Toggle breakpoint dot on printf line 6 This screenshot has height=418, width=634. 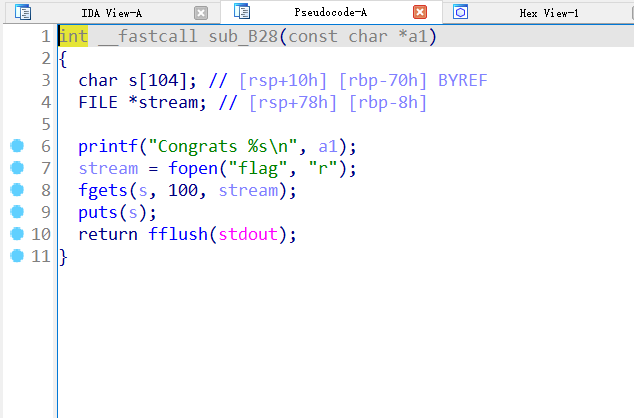[x=16, y=146]
